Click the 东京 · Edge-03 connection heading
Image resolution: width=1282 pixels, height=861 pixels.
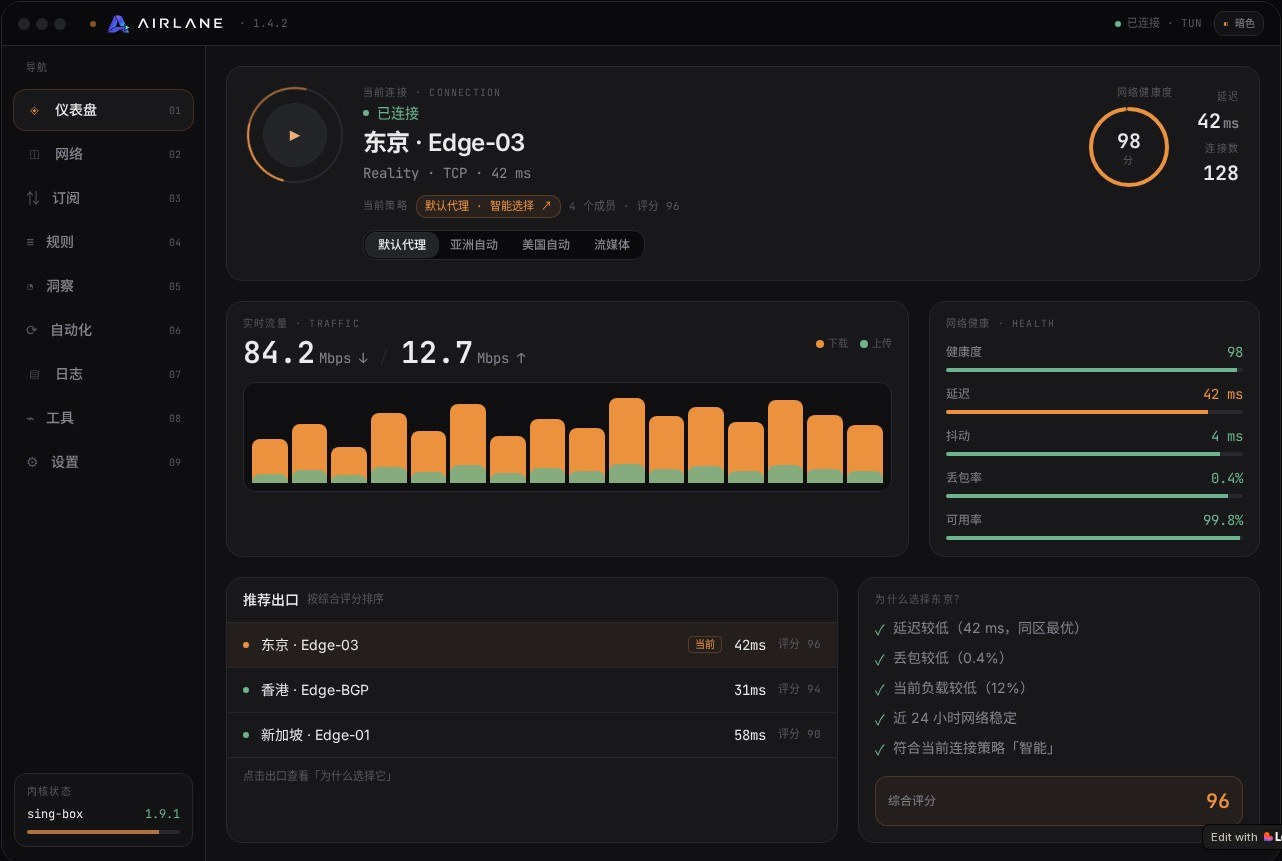[x=444, y=143]
